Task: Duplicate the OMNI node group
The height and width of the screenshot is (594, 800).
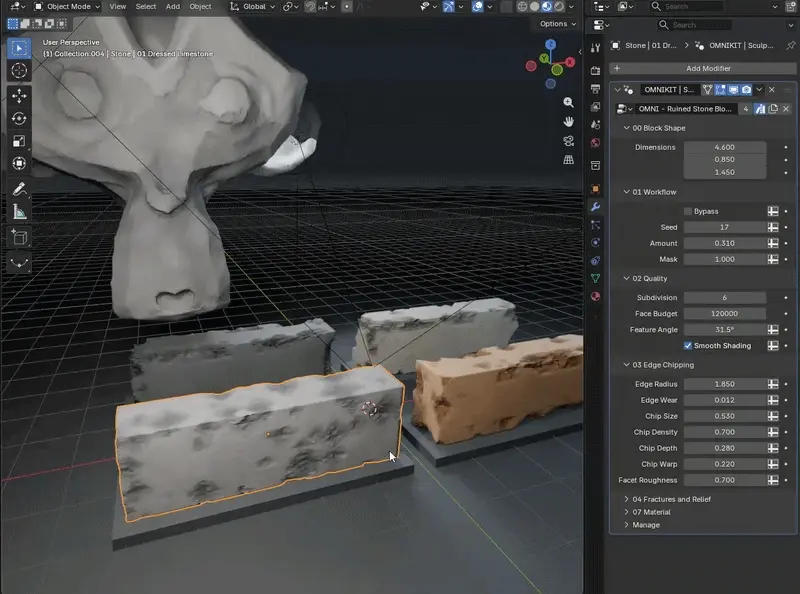Action: [x=773, y=109]
